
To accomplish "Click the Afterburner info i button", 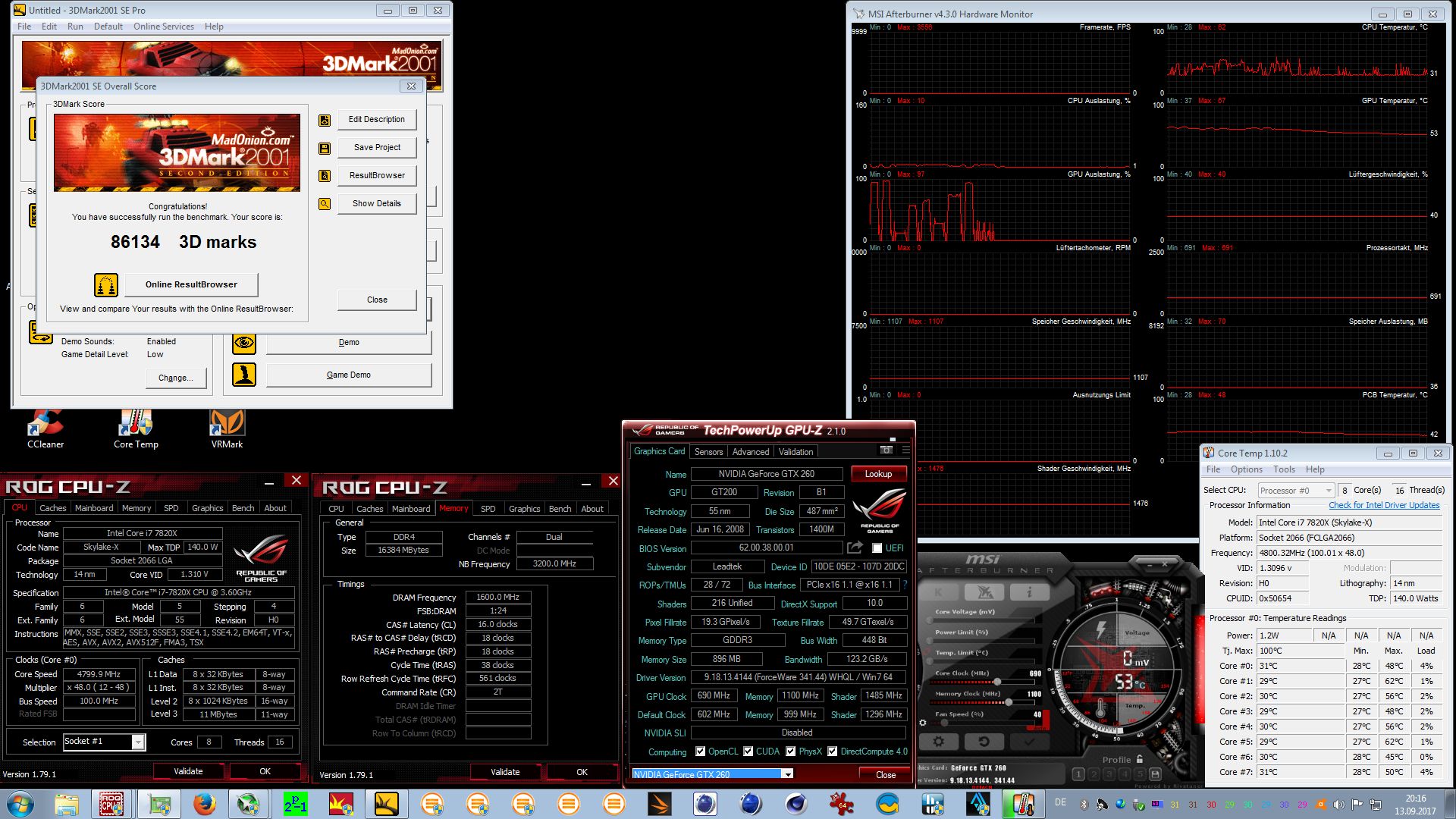I will point(1029,592).
